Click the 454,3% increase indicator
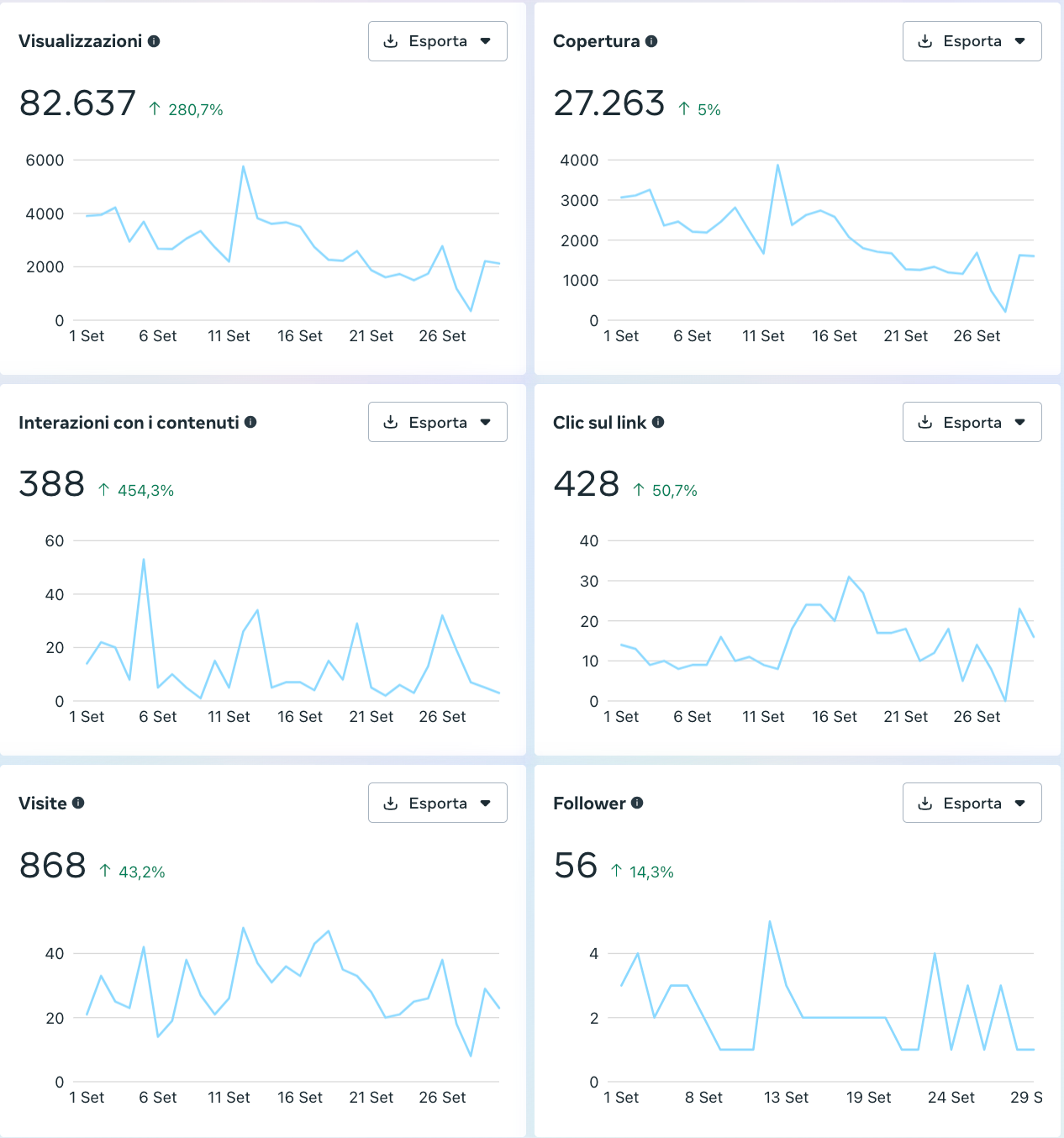 [145, 491]
